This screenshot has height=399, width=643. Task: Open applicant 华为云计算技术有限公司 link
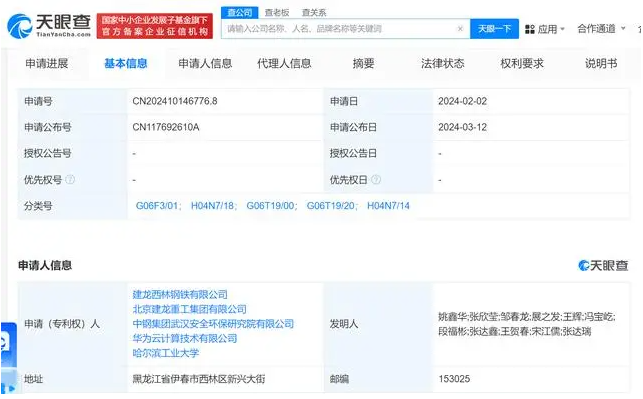[185, 339]
